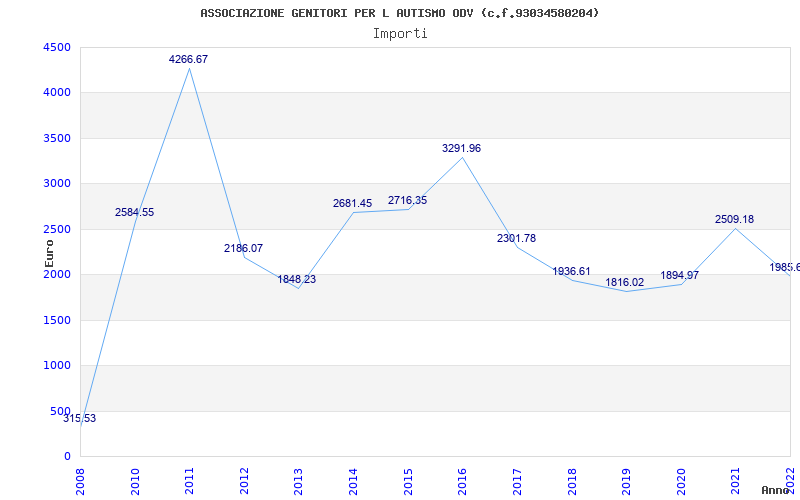The height and width of the screenshot is (500, 800).
Task: Click the Importi subtitle
Action: (400, 34)
